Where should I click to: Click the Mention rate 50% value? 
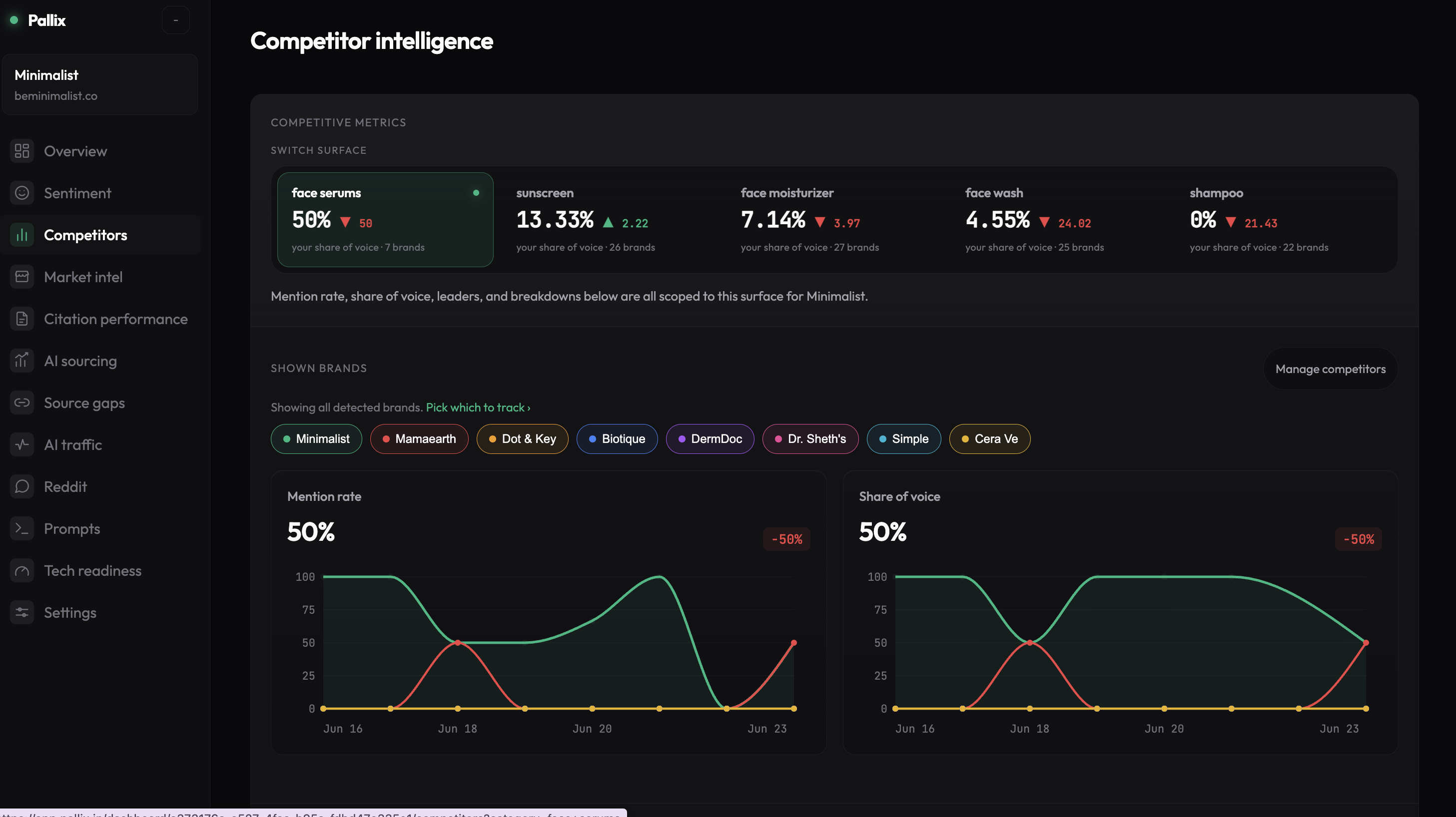[311, 532]
